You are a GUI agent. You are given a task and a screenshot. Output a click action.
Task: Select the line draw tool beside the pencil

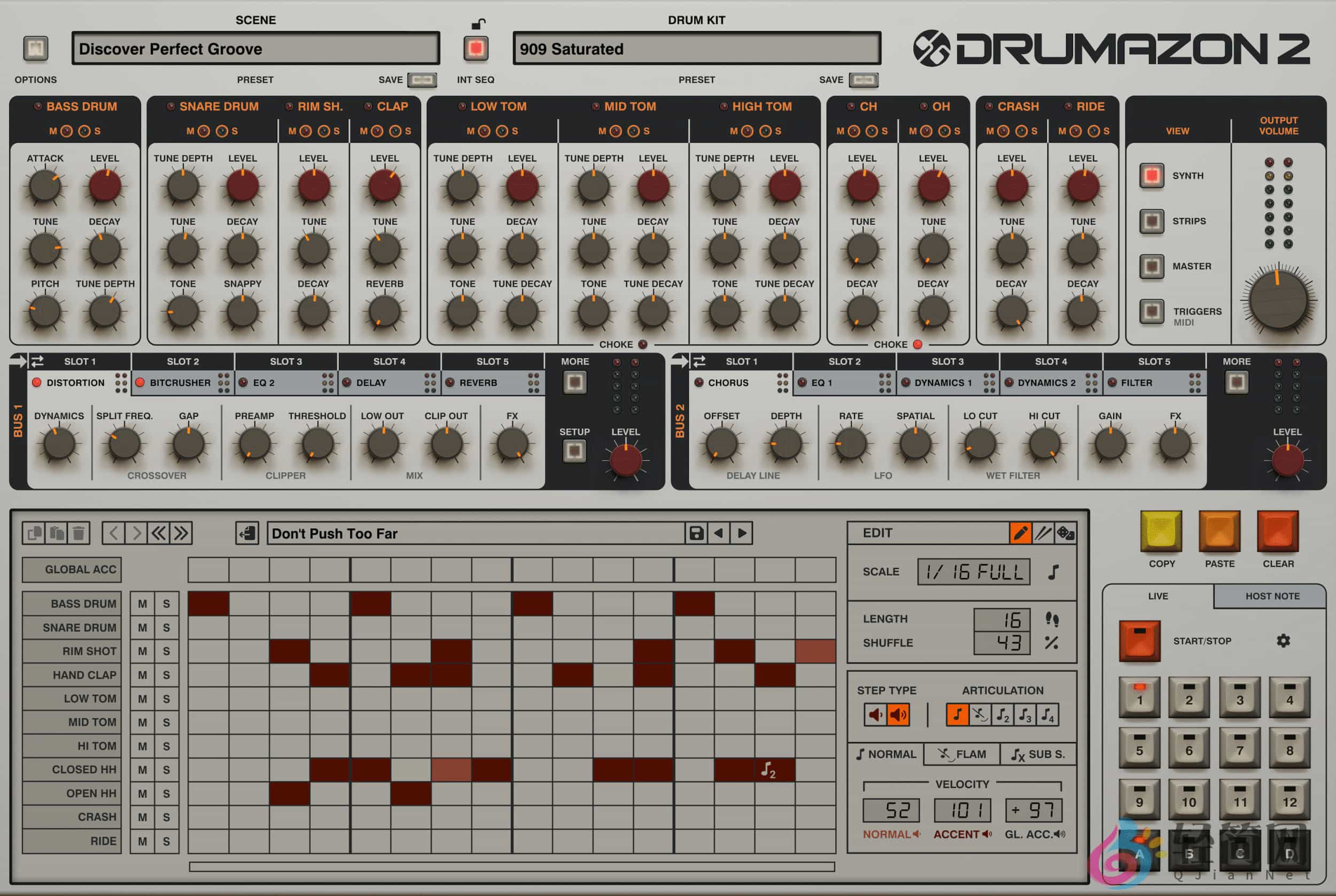pos(1044,532)
